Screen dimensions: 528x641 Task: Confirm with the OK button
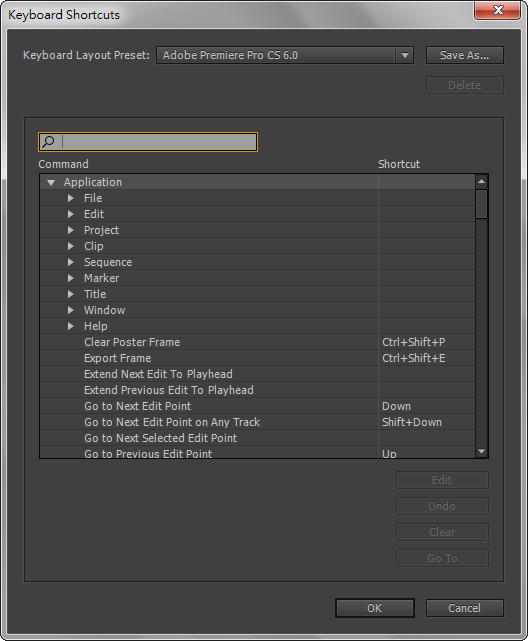click(x=375, y=608)
